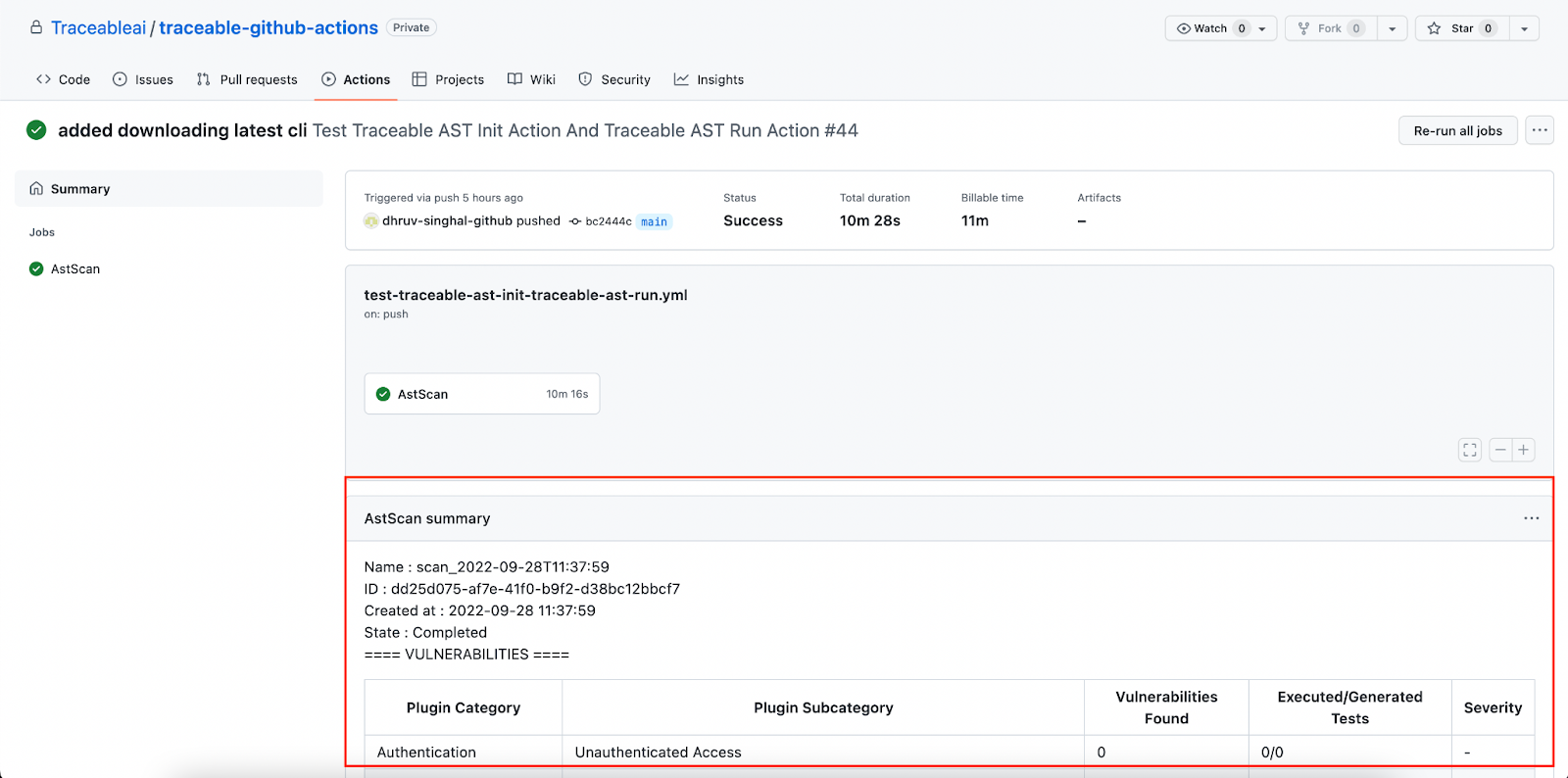Click the Watch eye icon

(1184, 28)
